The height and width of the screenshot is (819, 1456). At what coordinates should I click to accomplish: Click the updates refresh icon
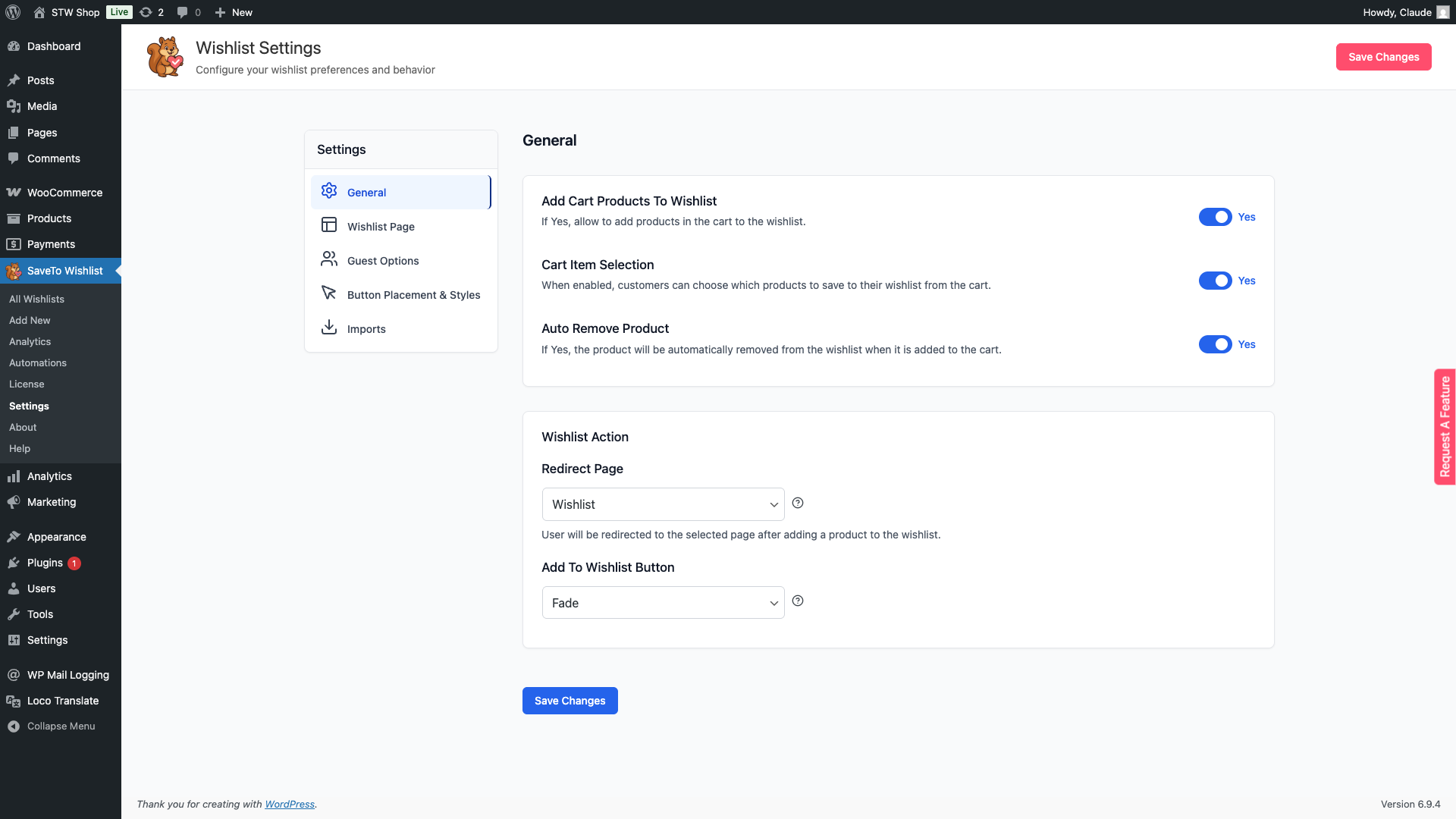click(x=146, y=12)
